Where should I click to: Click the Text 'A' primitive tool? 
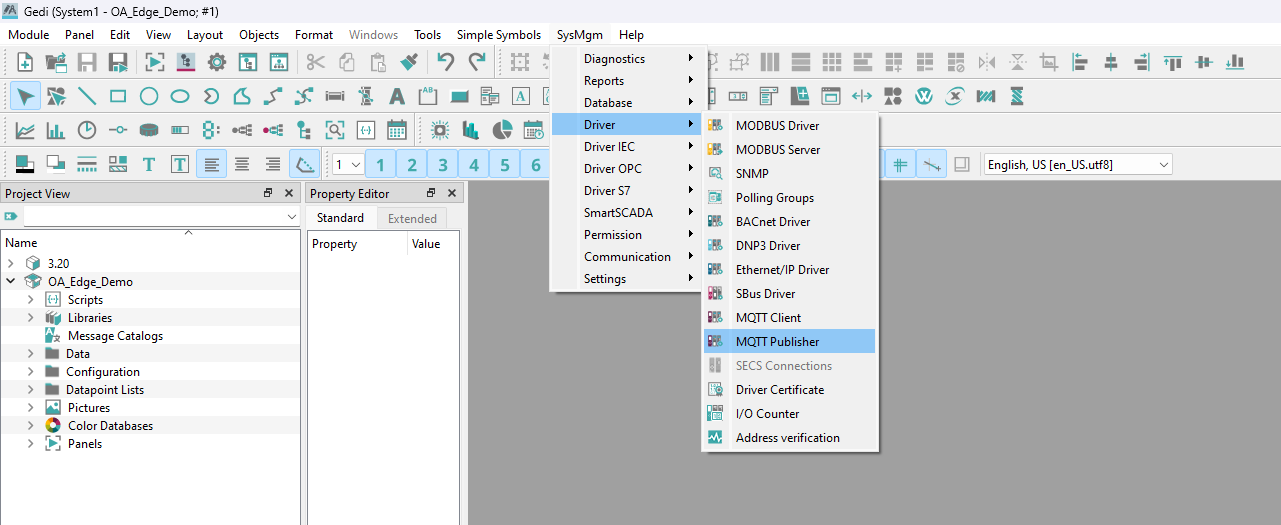[x=397, y=96]
